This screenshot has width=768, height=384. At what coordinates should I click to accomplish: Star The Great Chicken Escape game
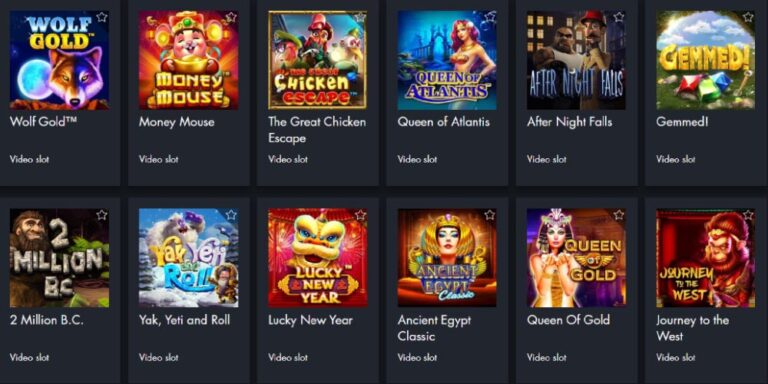pyautogui.click(x=360, y=17)
